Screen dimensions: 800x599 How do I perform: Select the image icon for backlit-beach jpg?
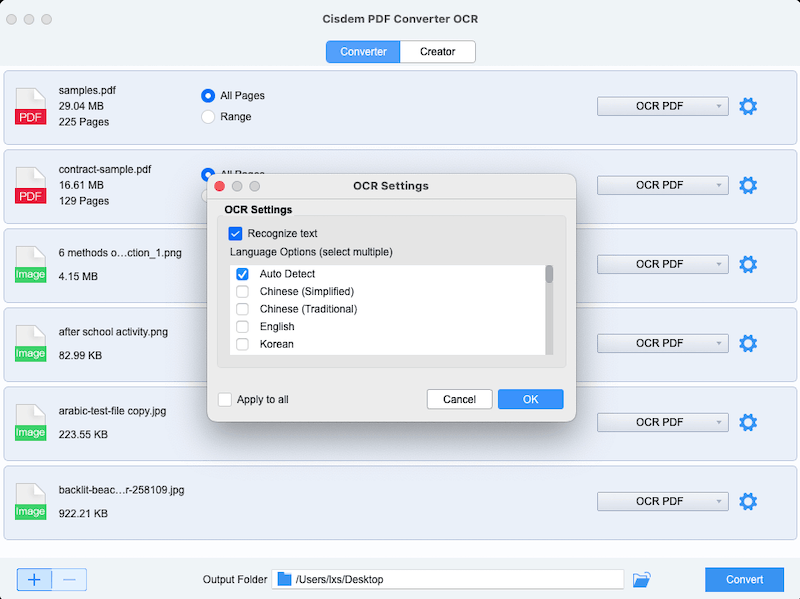[31, 502]
